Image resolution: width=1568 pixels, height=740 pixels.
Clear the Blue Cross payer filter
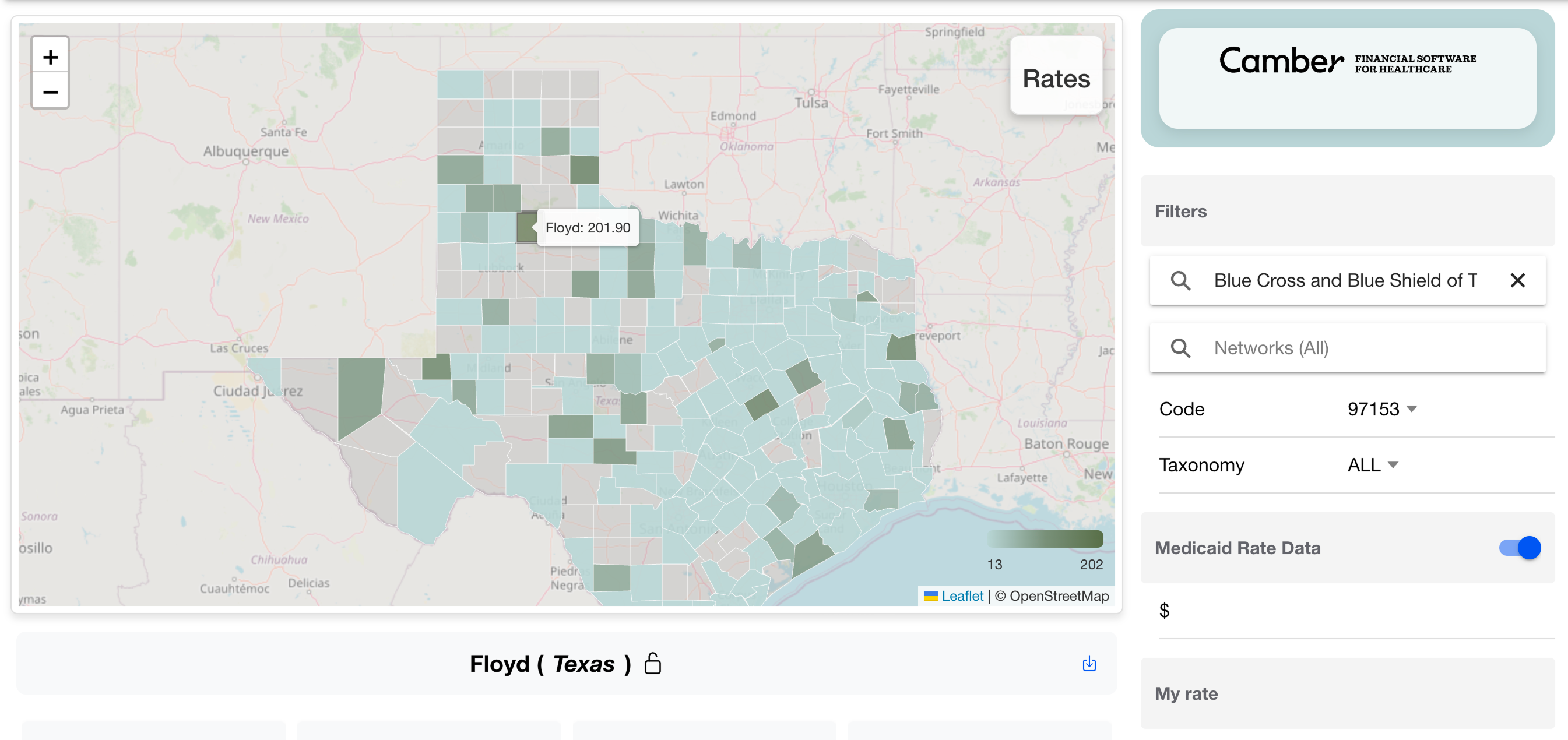[x=1517, y=280]
